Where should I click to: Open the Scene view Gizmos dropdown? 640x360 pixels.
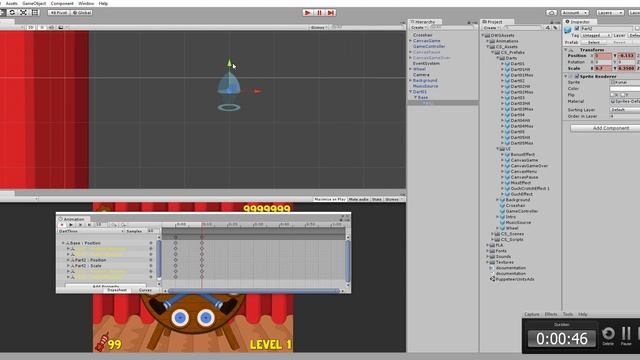319,27
